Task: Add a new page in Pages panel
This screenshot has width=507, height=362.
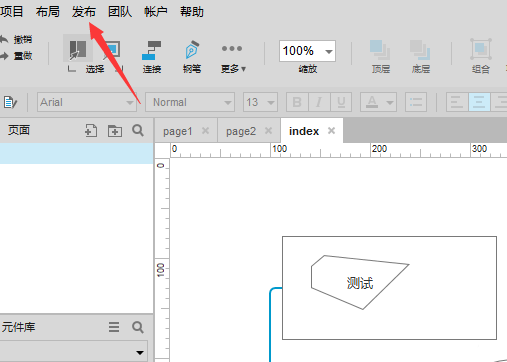Action: 91,131
